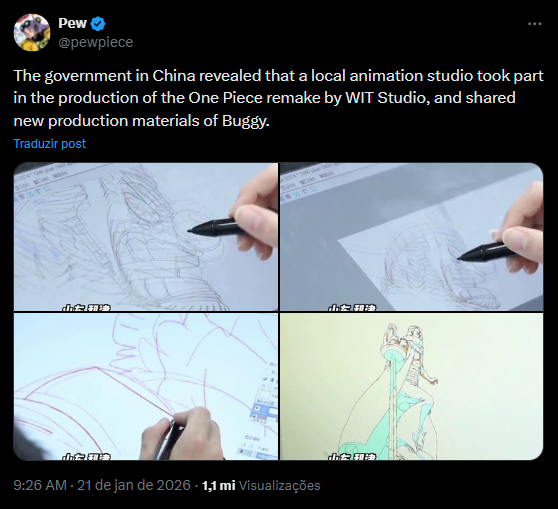The height and width of the screenshot is (509, 558).
Task: Click Chinese subtitle in top-left image
Action: 86,308
